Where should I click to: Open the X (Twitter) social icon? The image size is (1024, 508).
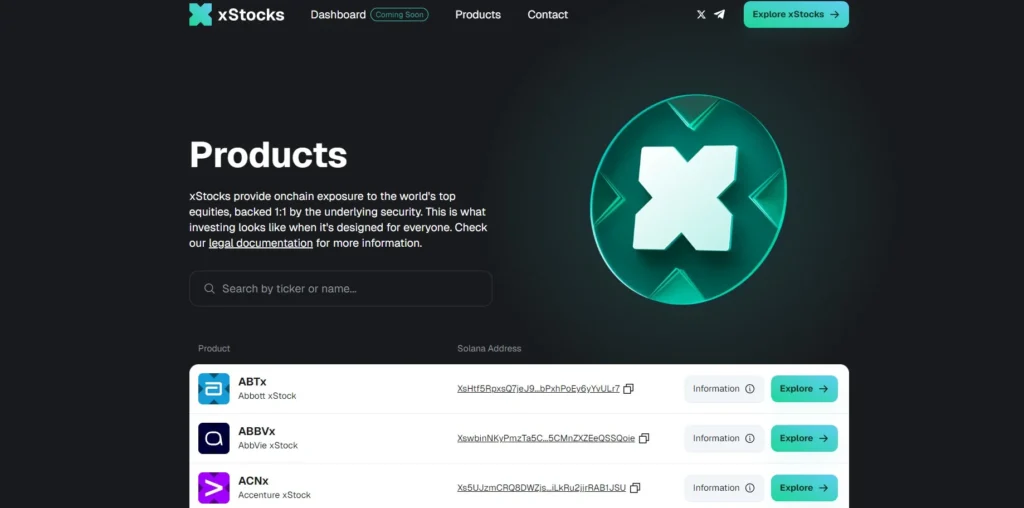coord(701,14)
